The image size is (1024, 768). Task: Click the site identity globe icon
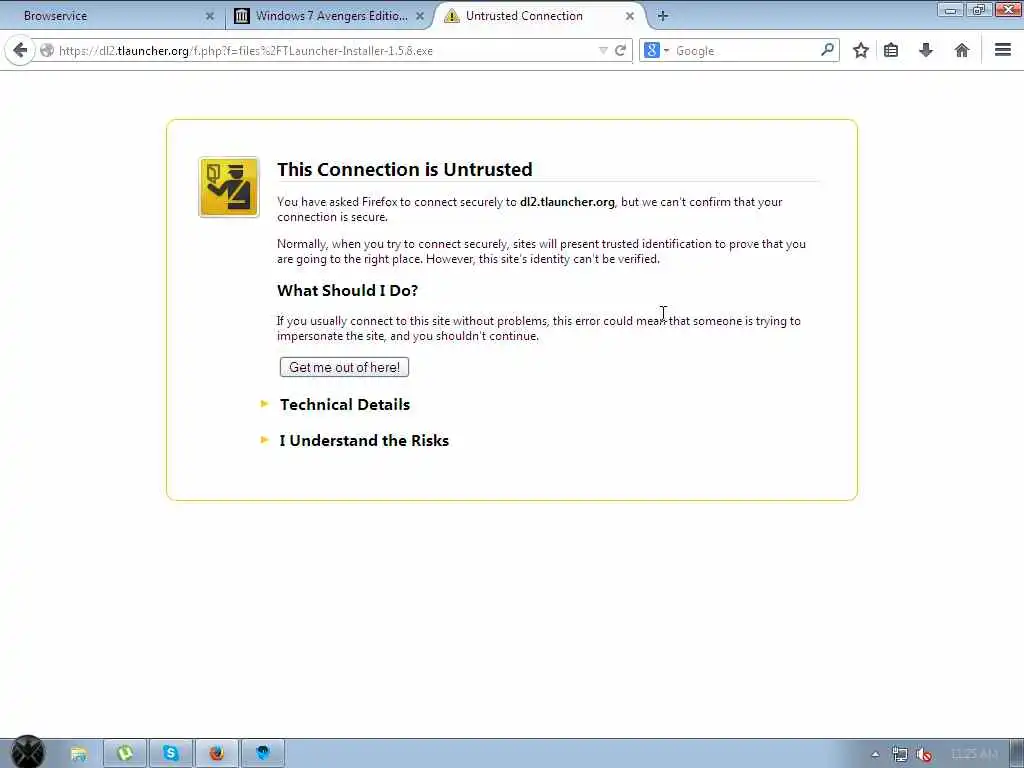[46, 50]
